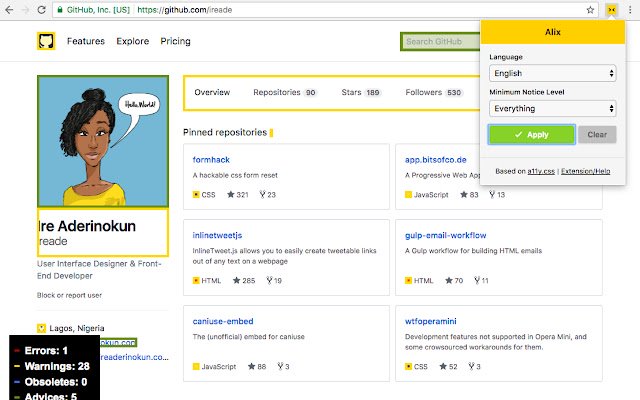
Task: Click the Block or report user link
Action: (69, 295)
